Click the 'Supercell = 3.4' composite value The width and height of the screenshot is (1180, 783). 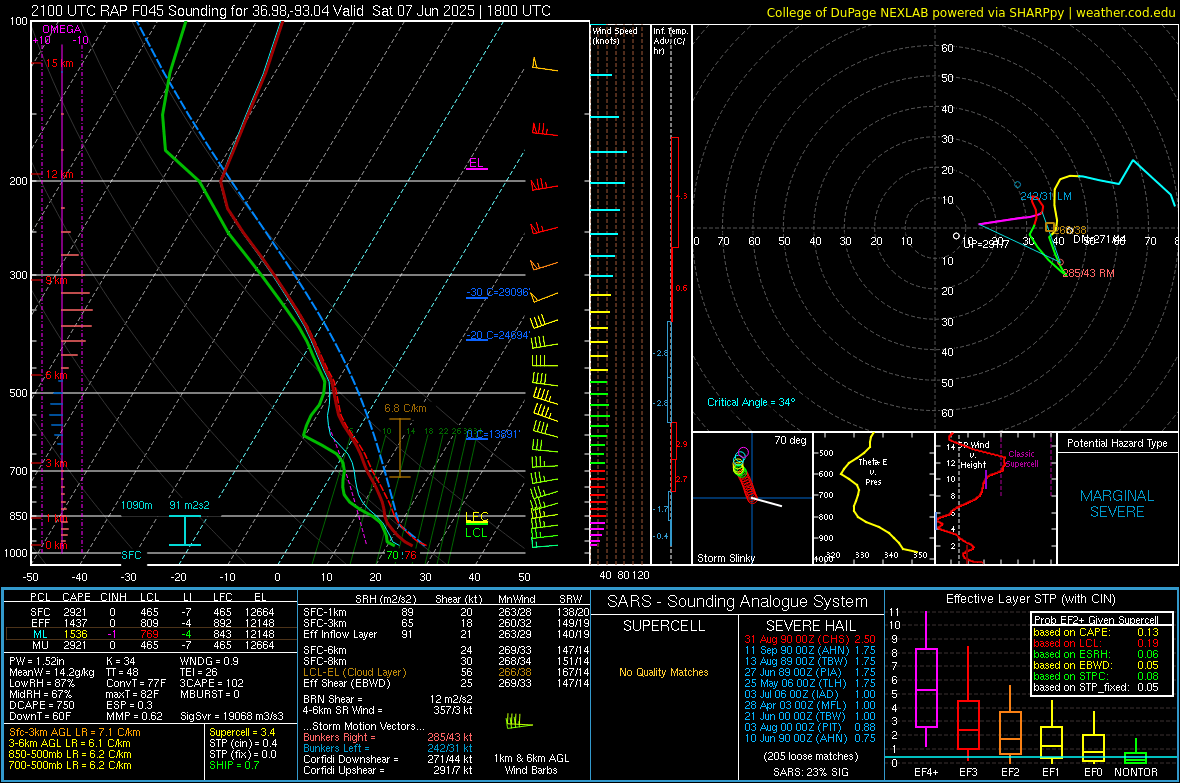pos(242,732)
